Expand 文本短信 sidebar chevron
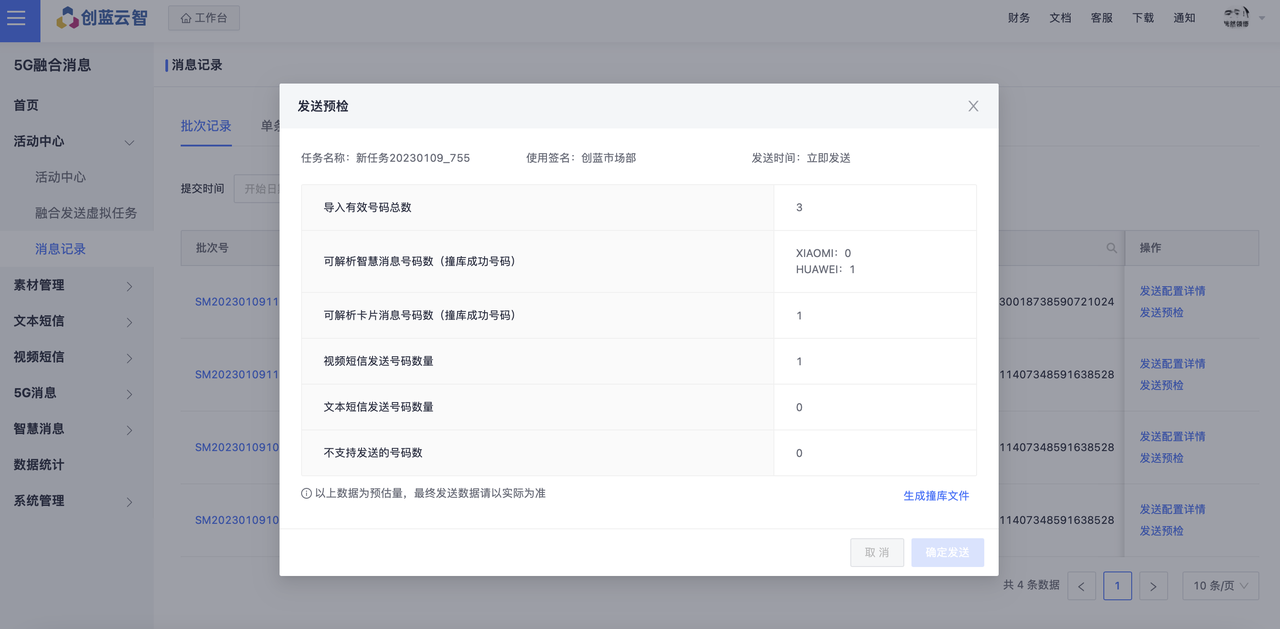 point(129,323)
